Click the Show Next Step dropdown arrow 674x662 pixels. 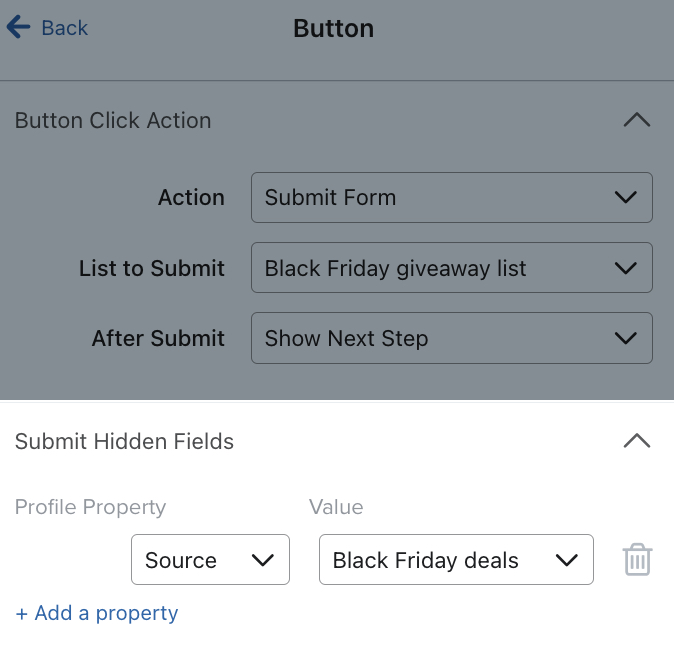[626, 338]
